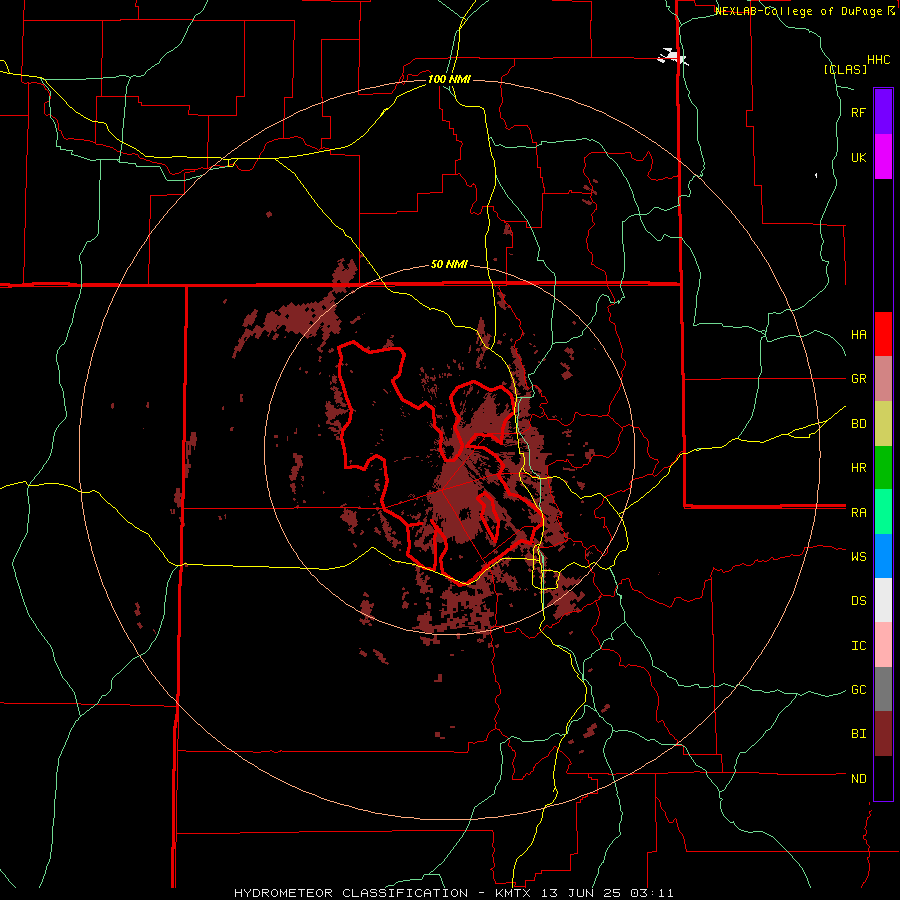Click the [CLAS] units label
This screenshot has width=900, height=900.
pos(845,69)
